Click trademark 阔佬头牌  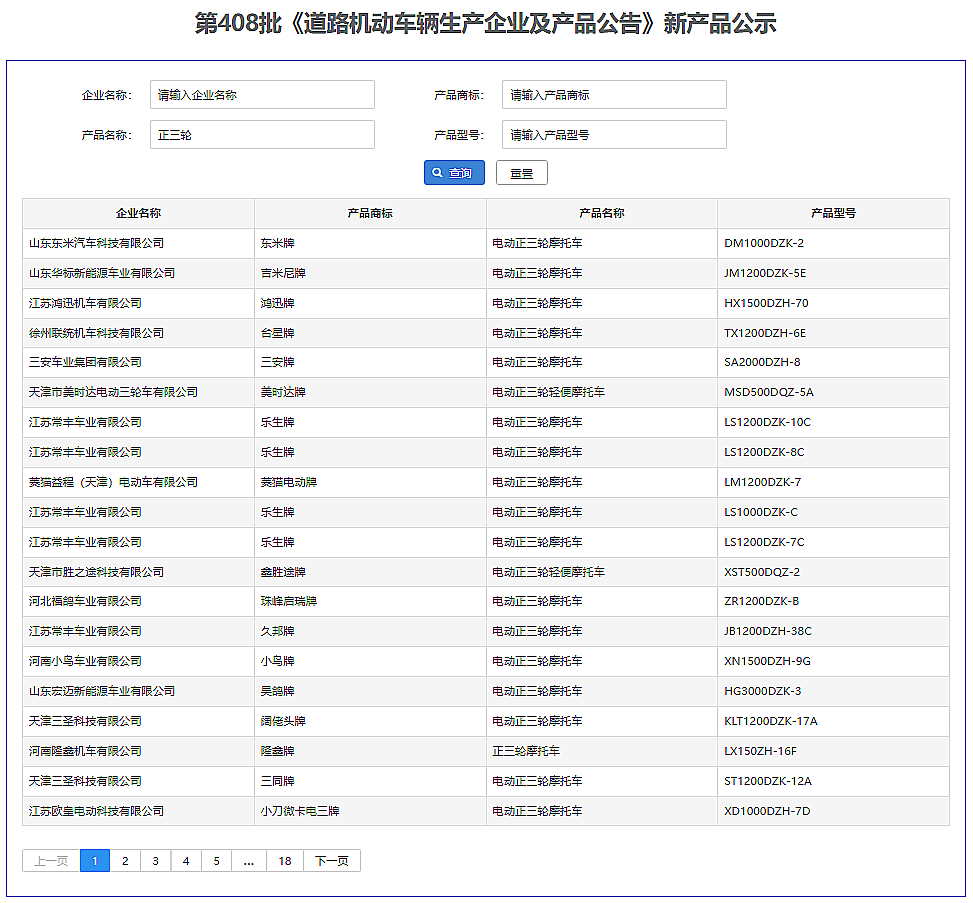click(x=283, y=721)
